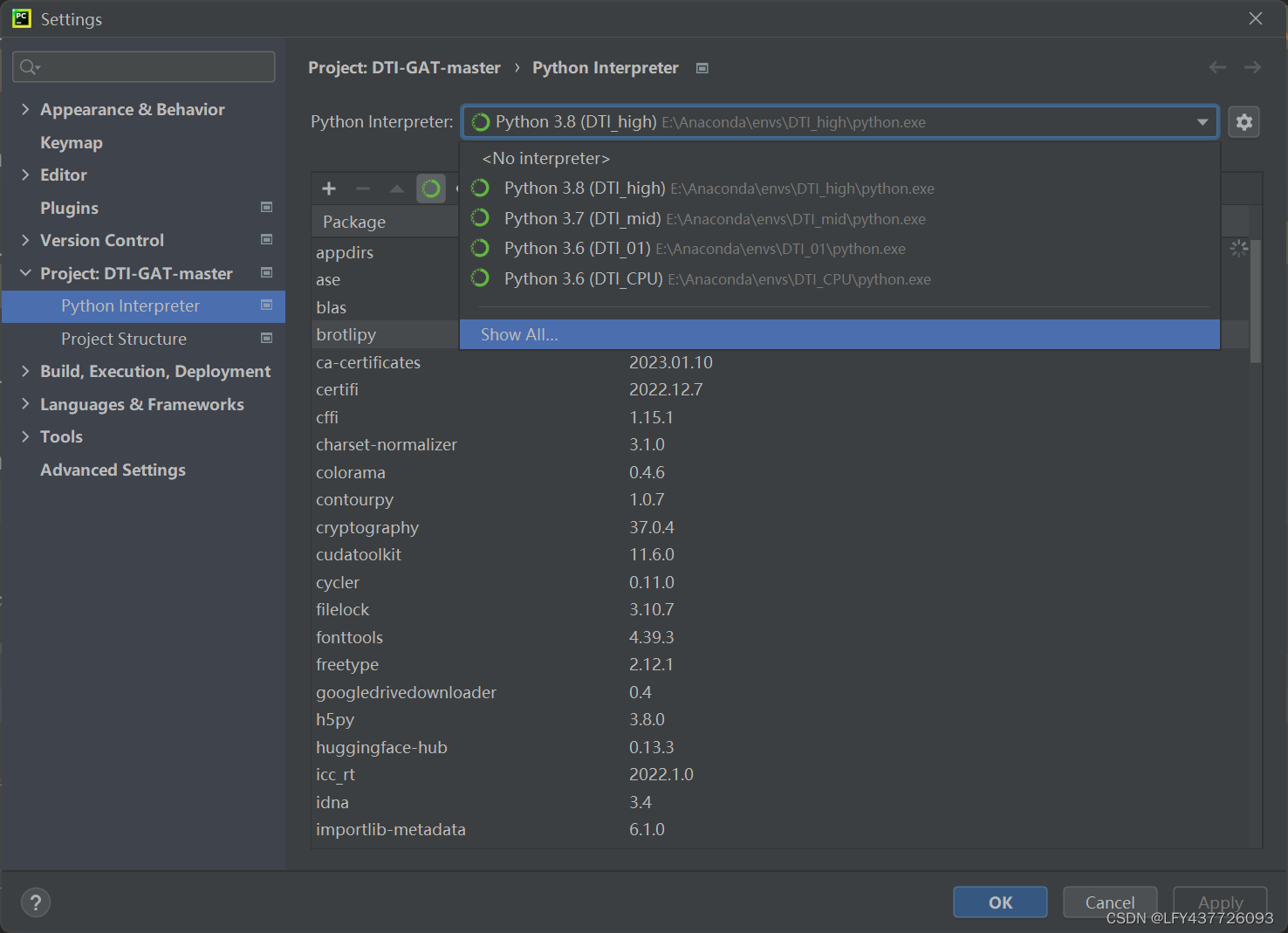Click the Cancel button

point(1110,902)
